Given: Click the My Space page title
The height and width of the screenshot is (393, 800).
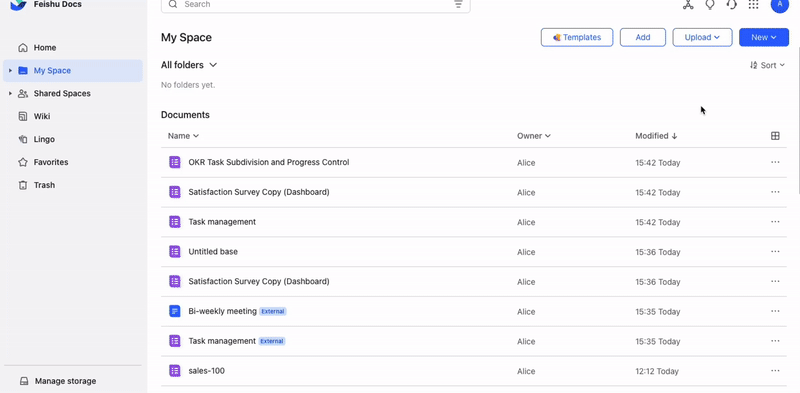Looking at the screenshot, I should [186, 37].
